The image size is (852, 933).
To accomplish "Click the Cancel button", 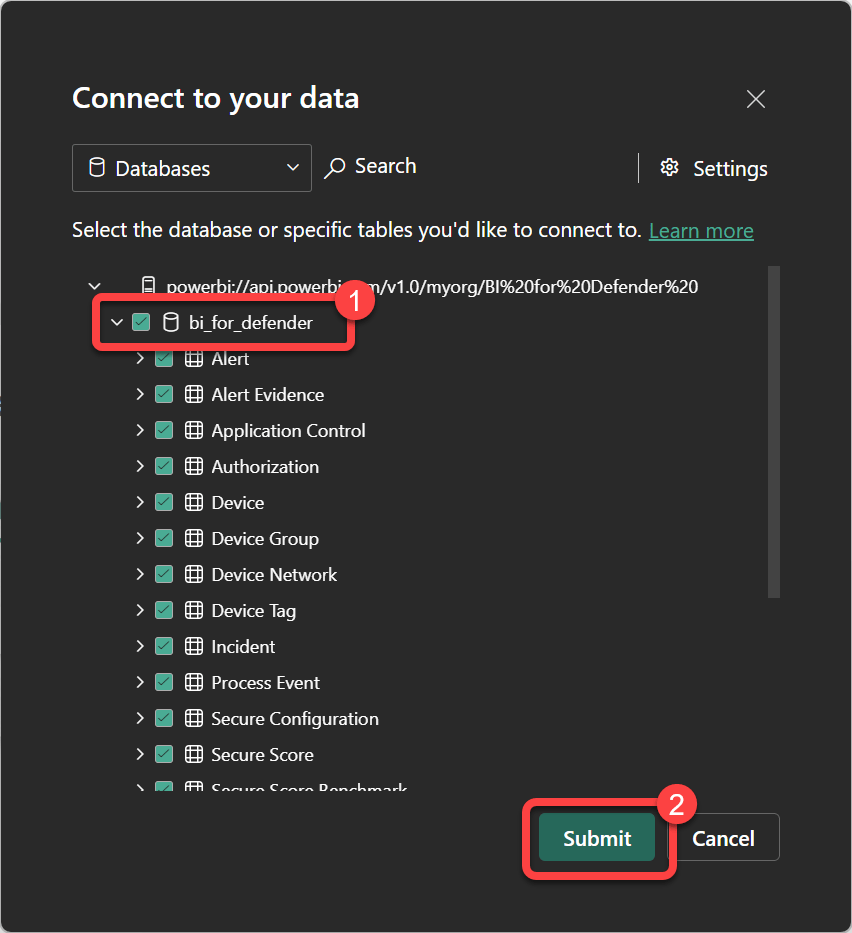I will (723, 837).
